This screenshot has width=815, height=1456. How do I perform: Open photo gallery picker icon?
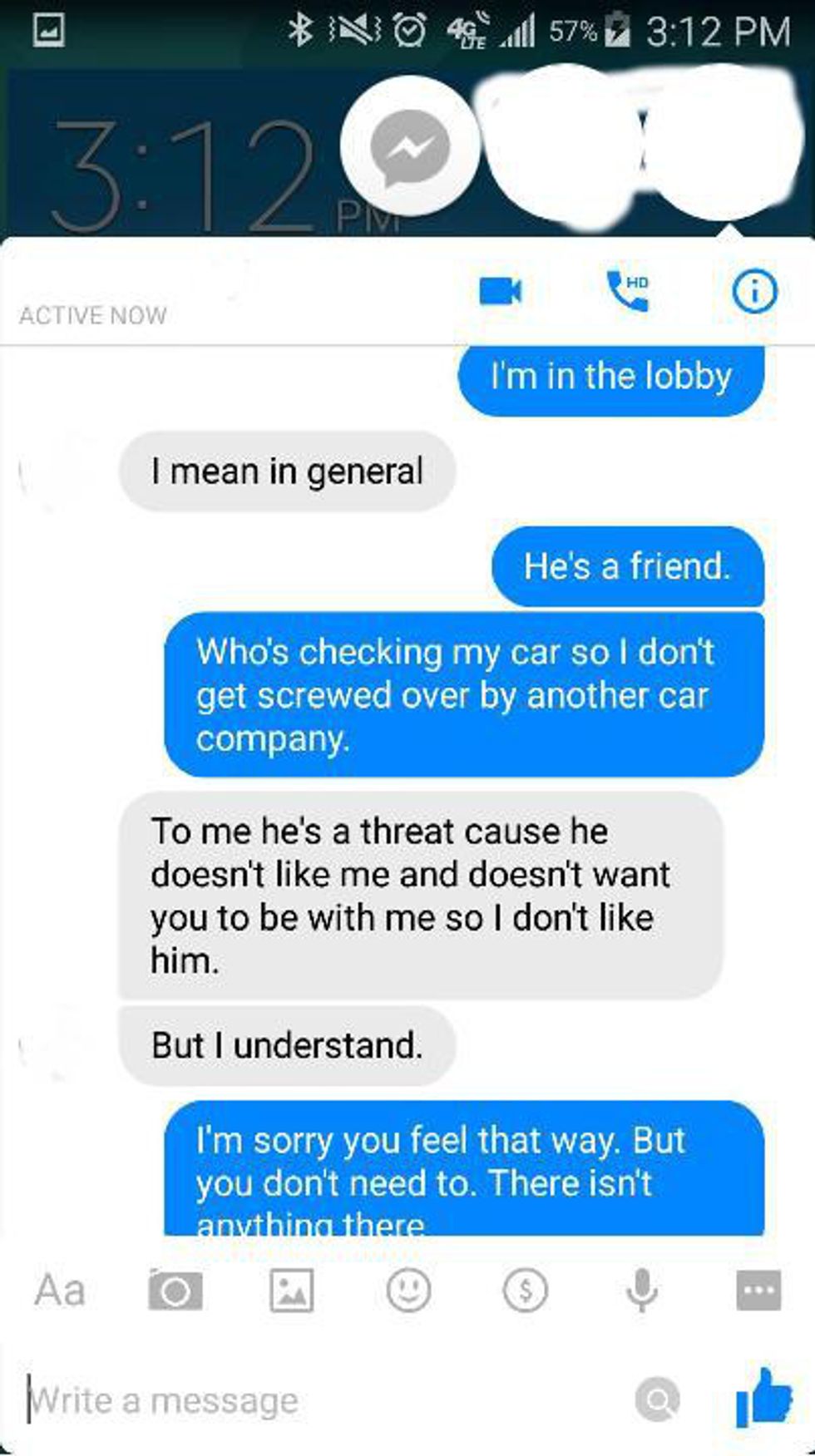click(x=292, y=1291)
